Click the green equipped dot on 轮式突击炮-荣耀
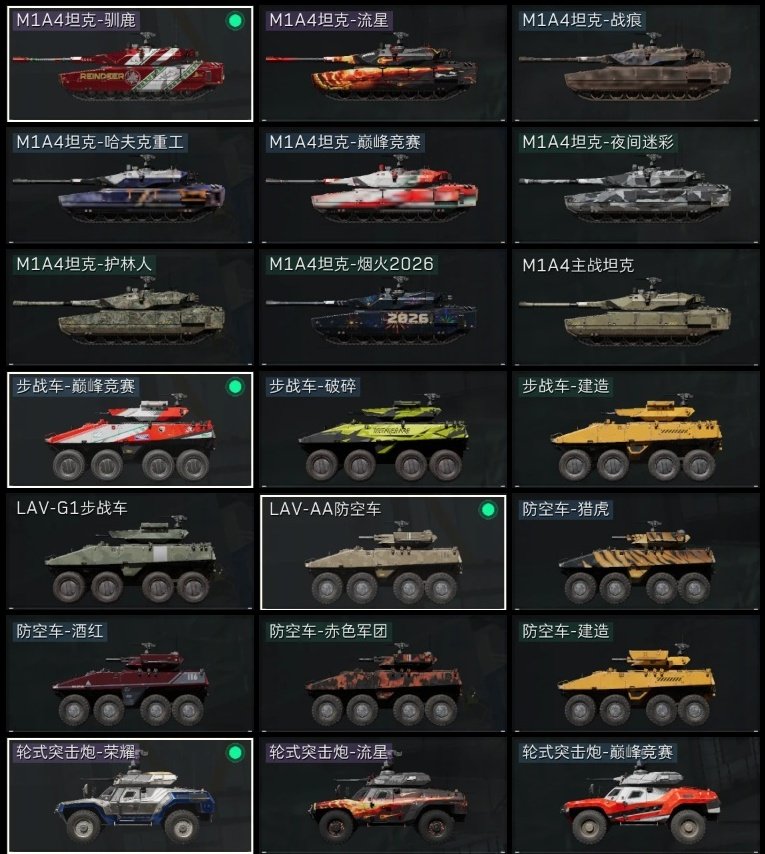Screen dimensions: 765x854 [x=235, y=753]
